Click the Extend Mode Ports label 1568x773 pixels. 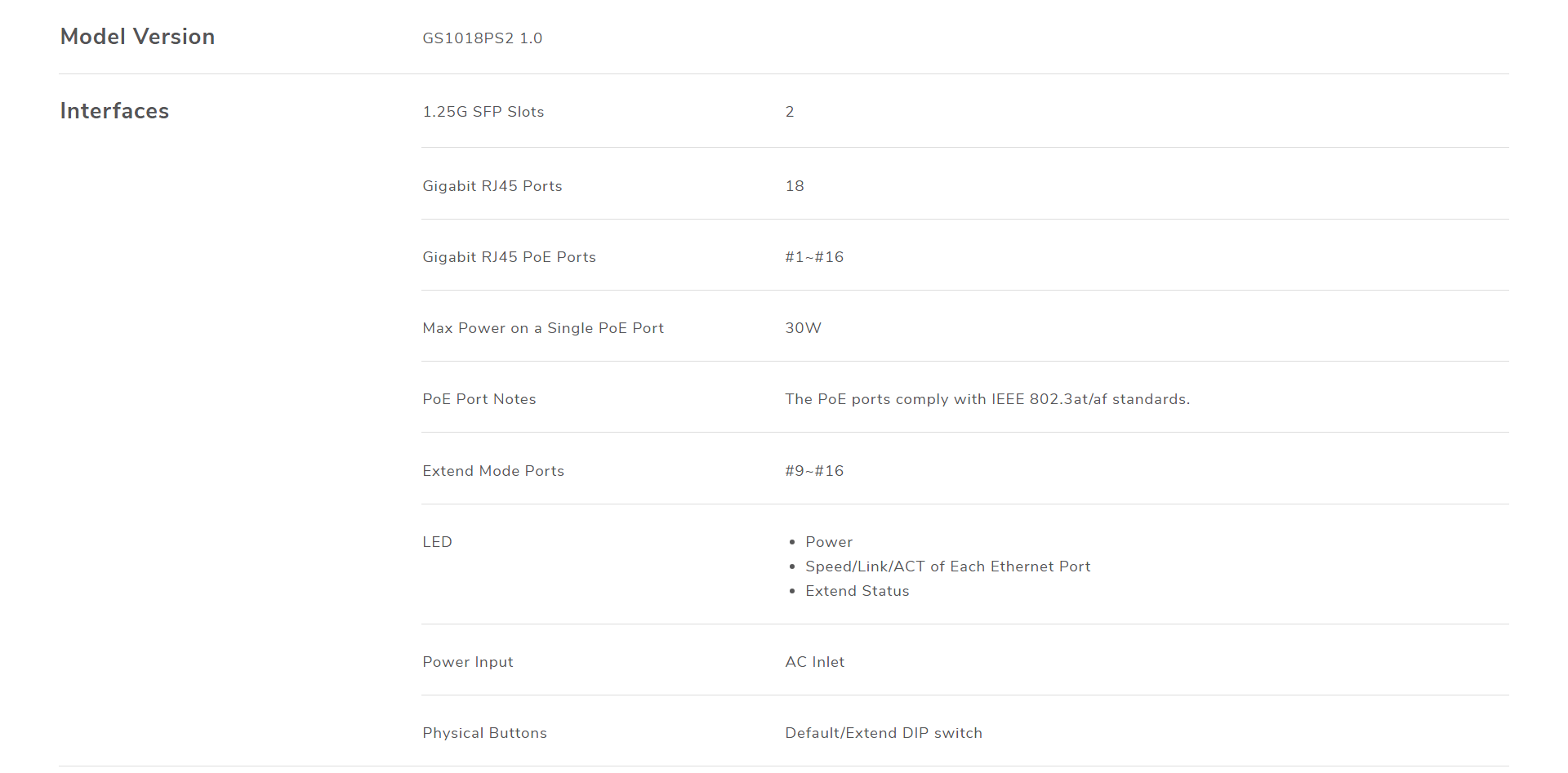pos(493,471)
